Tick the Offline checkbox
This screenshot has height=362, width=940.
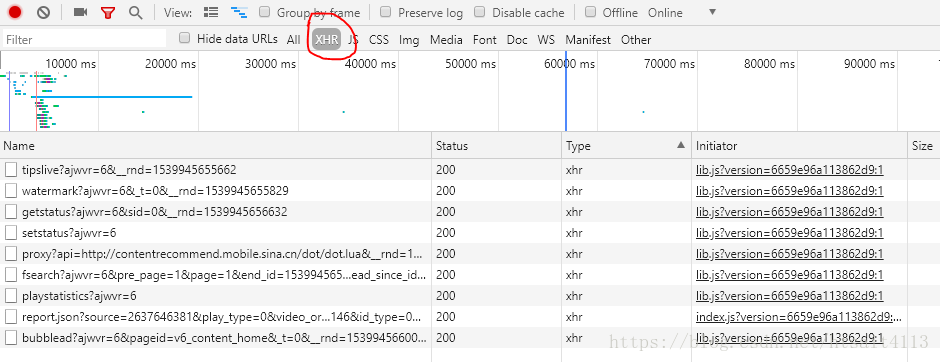(x=590, y=12)
